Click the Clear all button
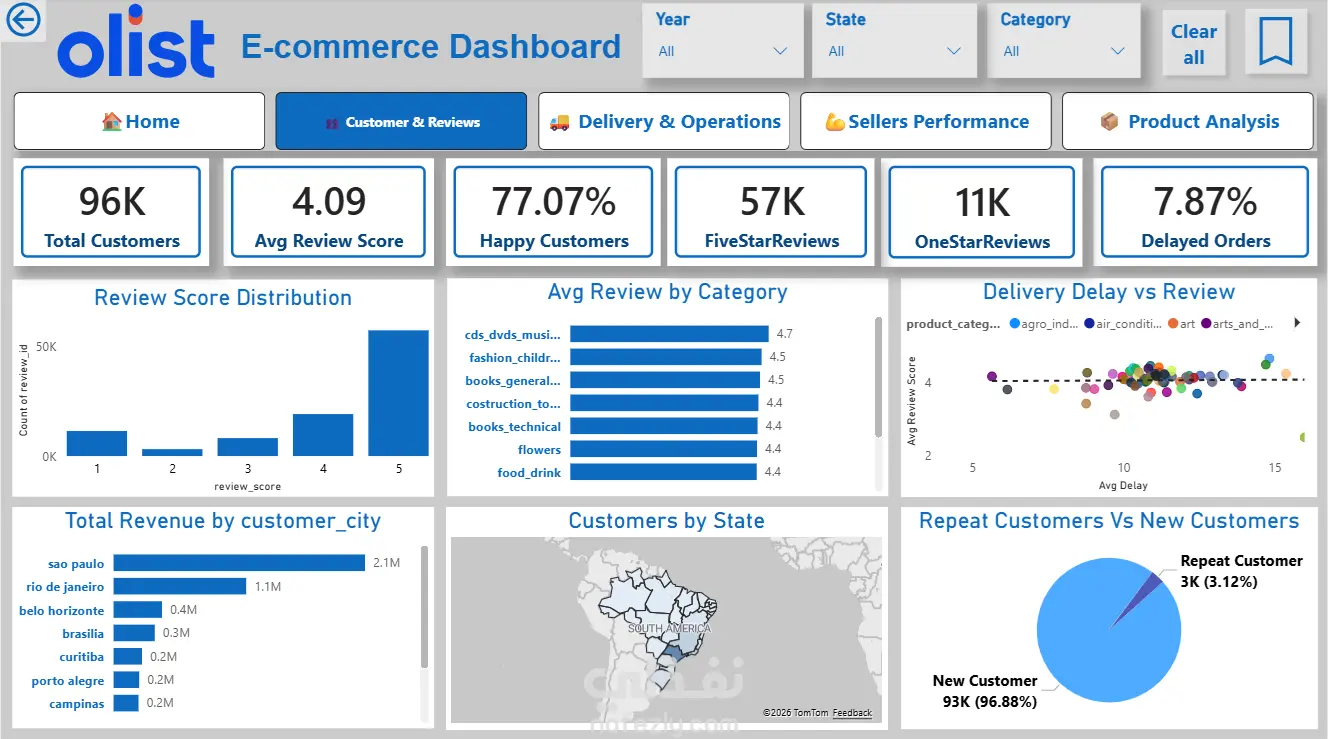 pyautogui.click(x=1194, y=44)
